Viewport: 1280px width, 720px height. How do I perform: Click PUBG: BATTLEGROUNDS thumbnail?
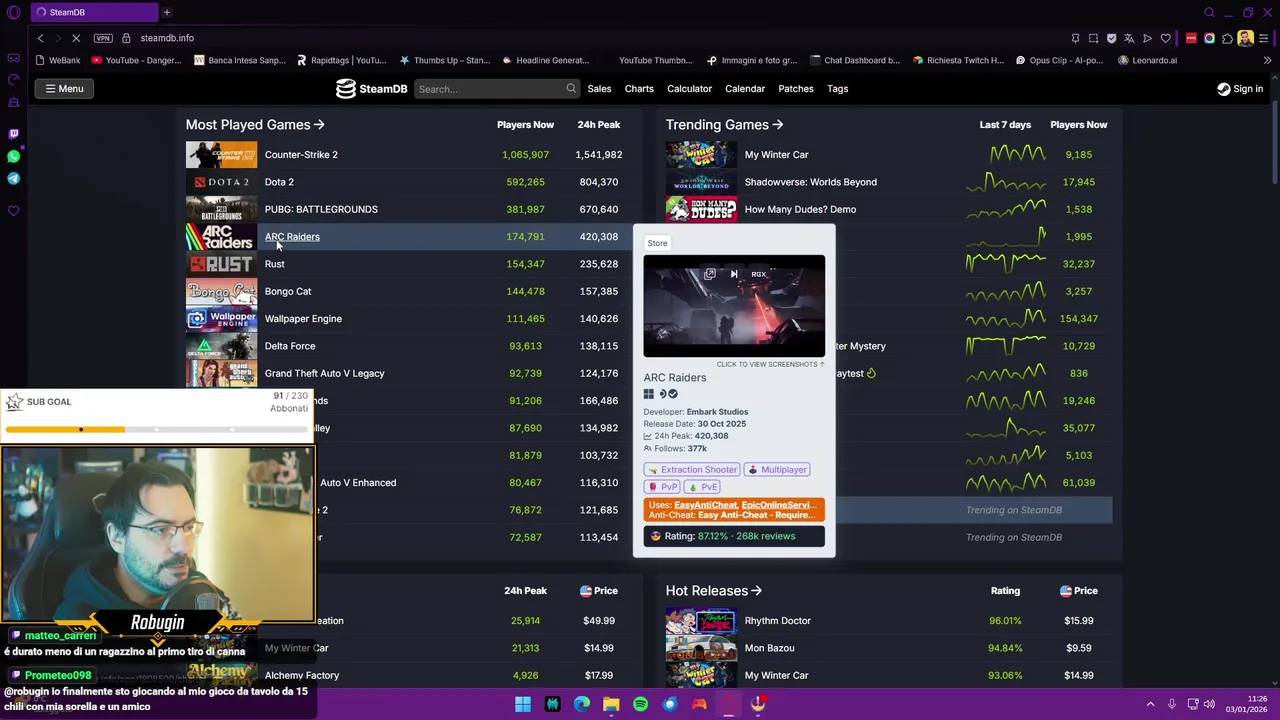click(x=221, y=209)
